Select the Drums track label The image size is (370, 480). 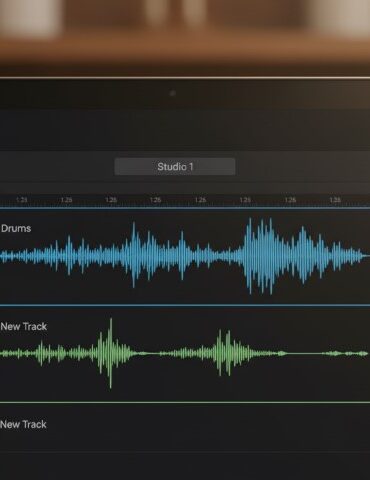click(x=16, y=228)
